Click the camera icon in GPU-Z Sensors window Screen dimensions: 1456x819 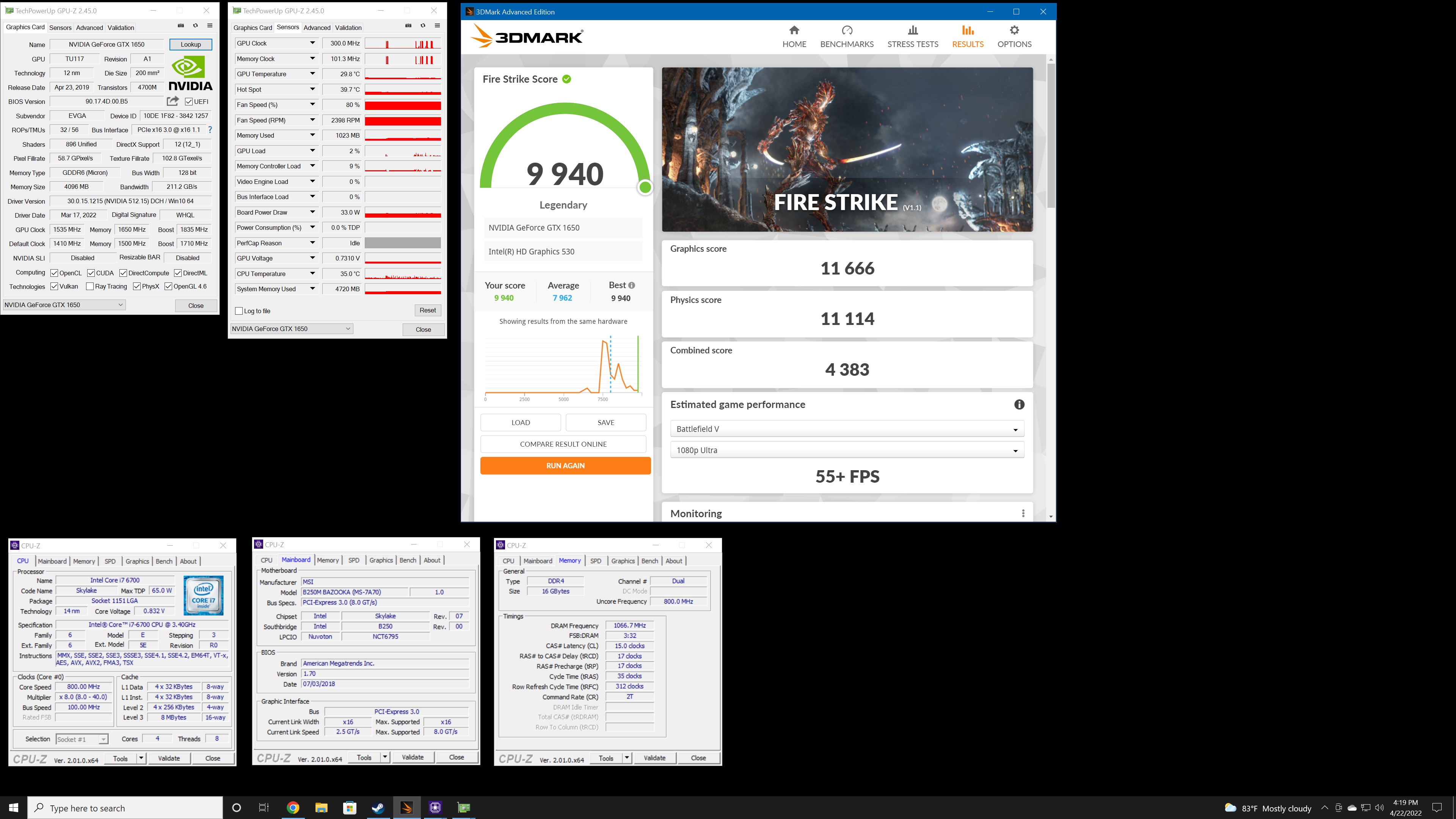408,26
